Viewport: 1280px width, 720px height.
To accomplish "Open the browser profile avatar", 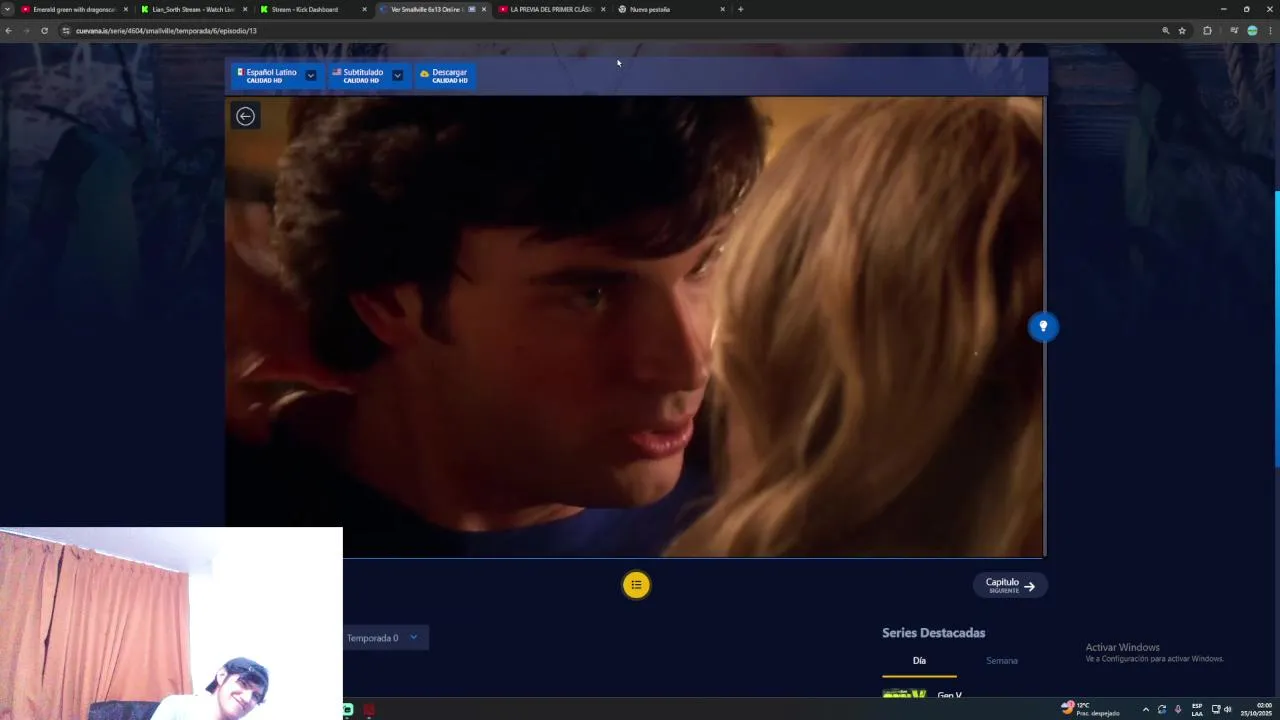I will coord(1252,31).
